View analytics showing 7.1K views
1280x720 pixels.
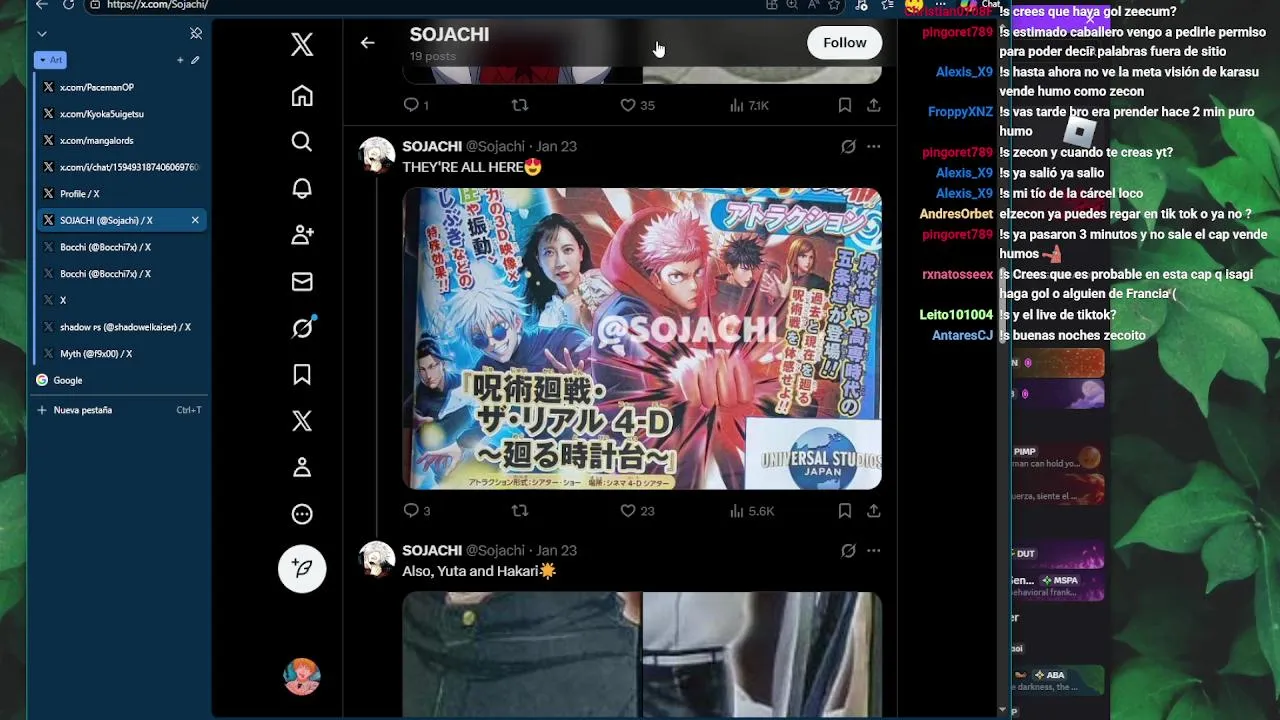[x=749, y=105]
